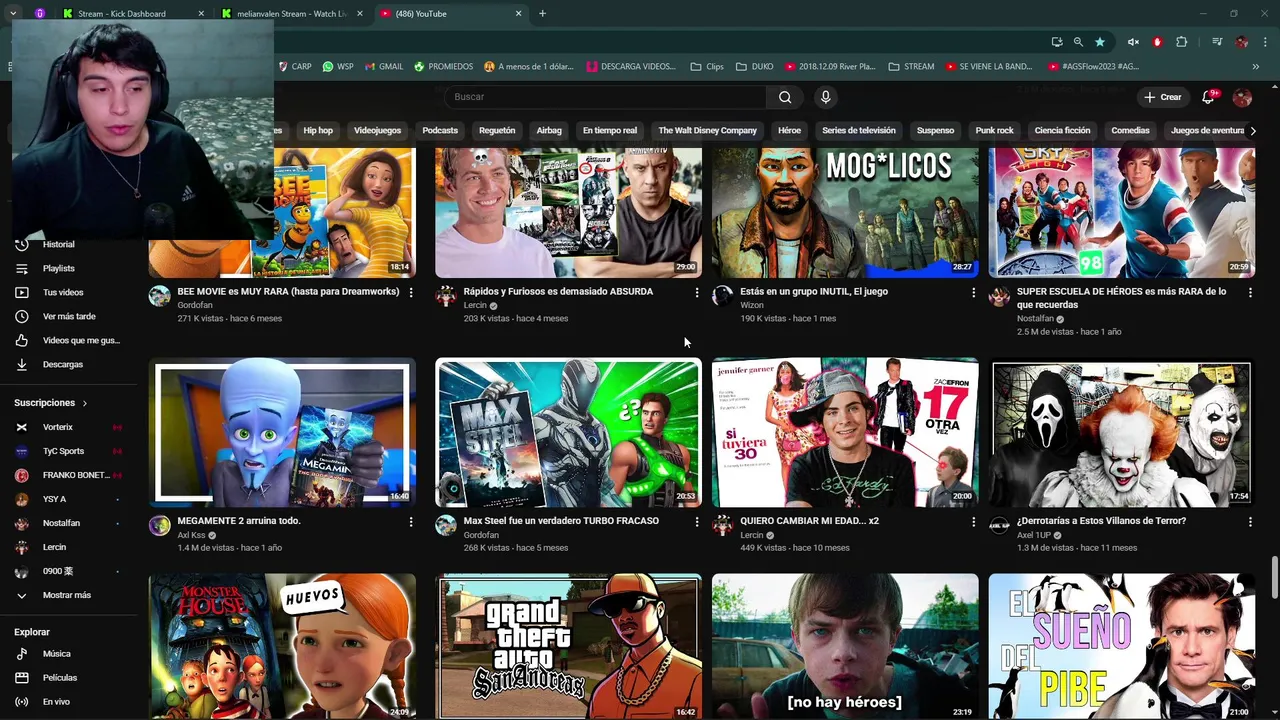Open the tab search dropdown arrow

pyautogui.click(x=13, y=13)
